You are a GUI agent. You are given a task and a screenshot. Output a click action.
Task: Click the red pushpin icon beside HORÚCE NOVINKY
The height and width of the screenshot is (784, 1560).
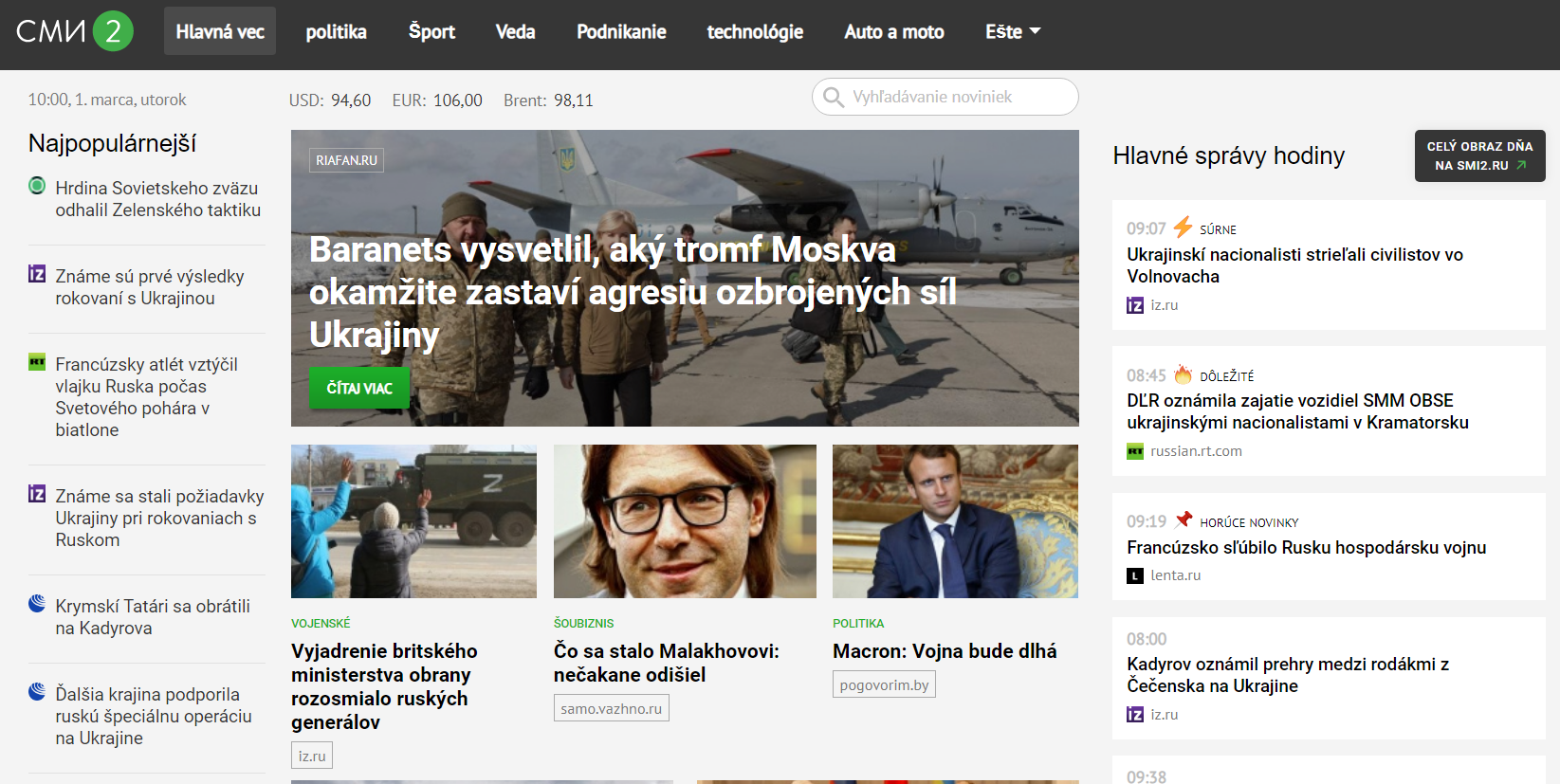tap(1184, 520)
